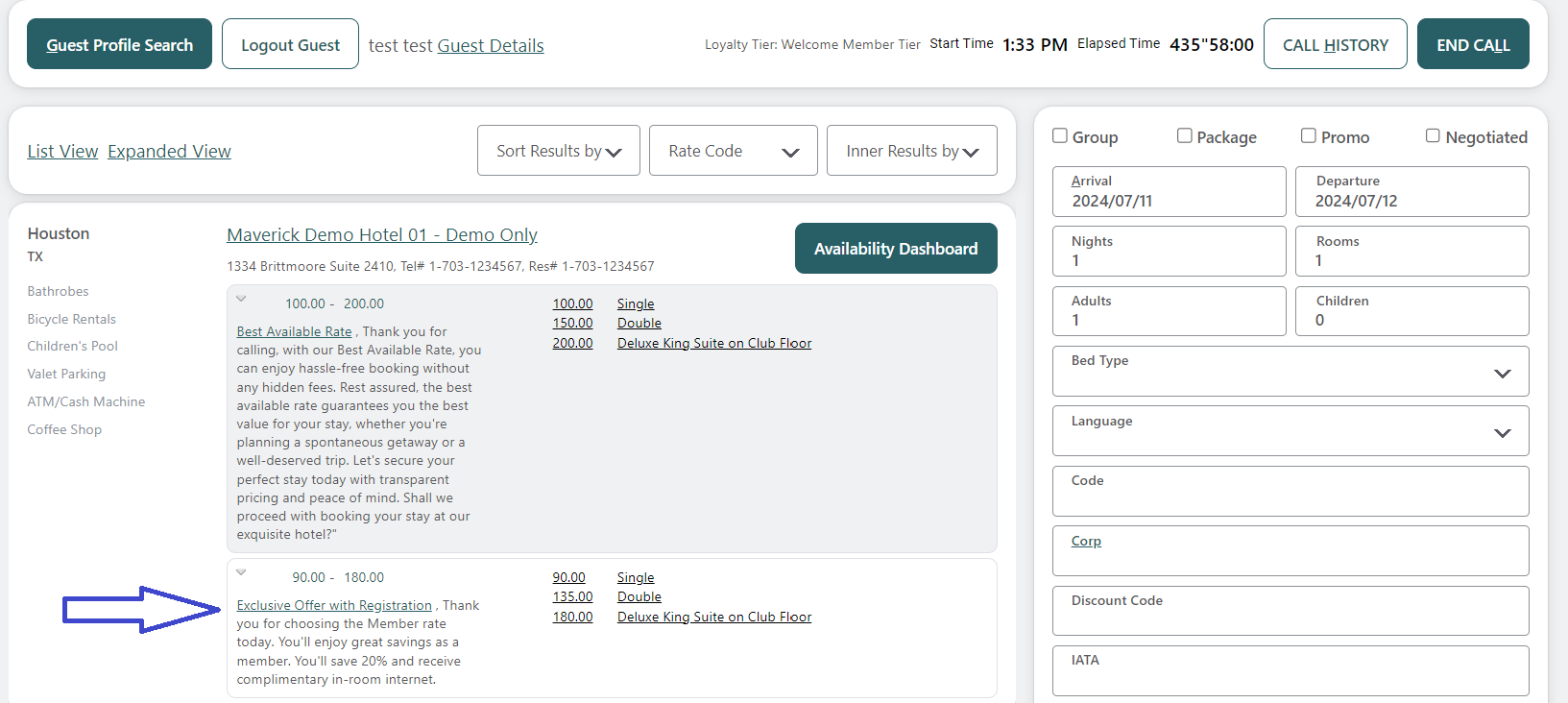The height and width of the screenshot is (703, 1568).
Task: Open Deluxe King Suite under Exclusive Offer
Action: point(714,617)
